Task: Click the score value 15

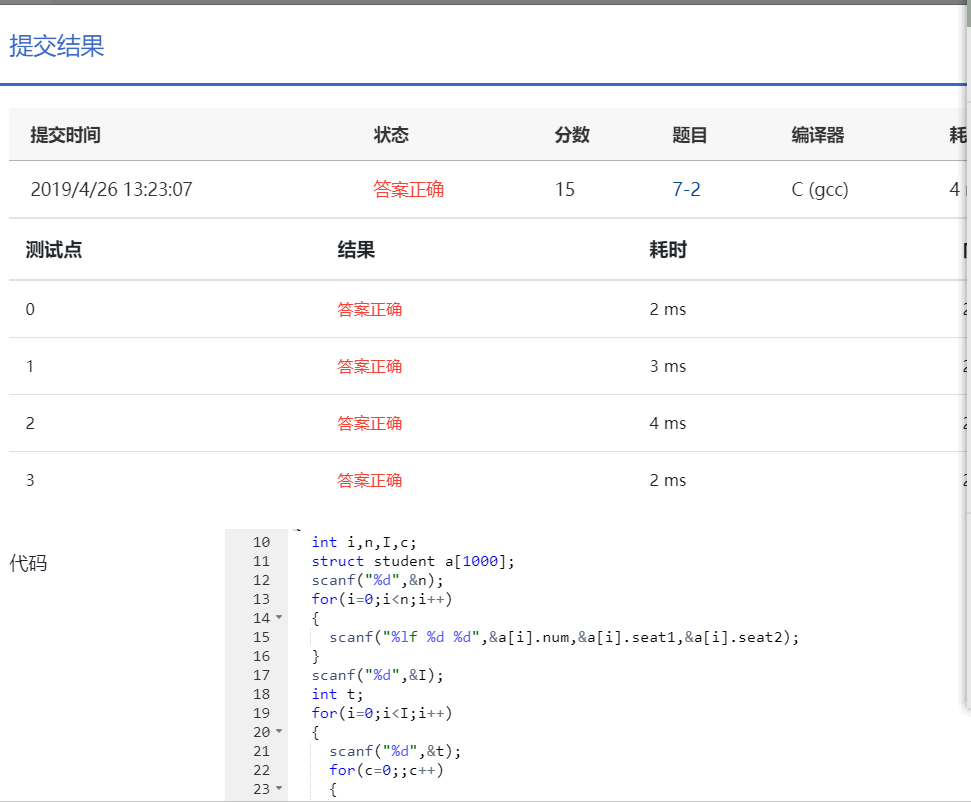Action: 565,190
